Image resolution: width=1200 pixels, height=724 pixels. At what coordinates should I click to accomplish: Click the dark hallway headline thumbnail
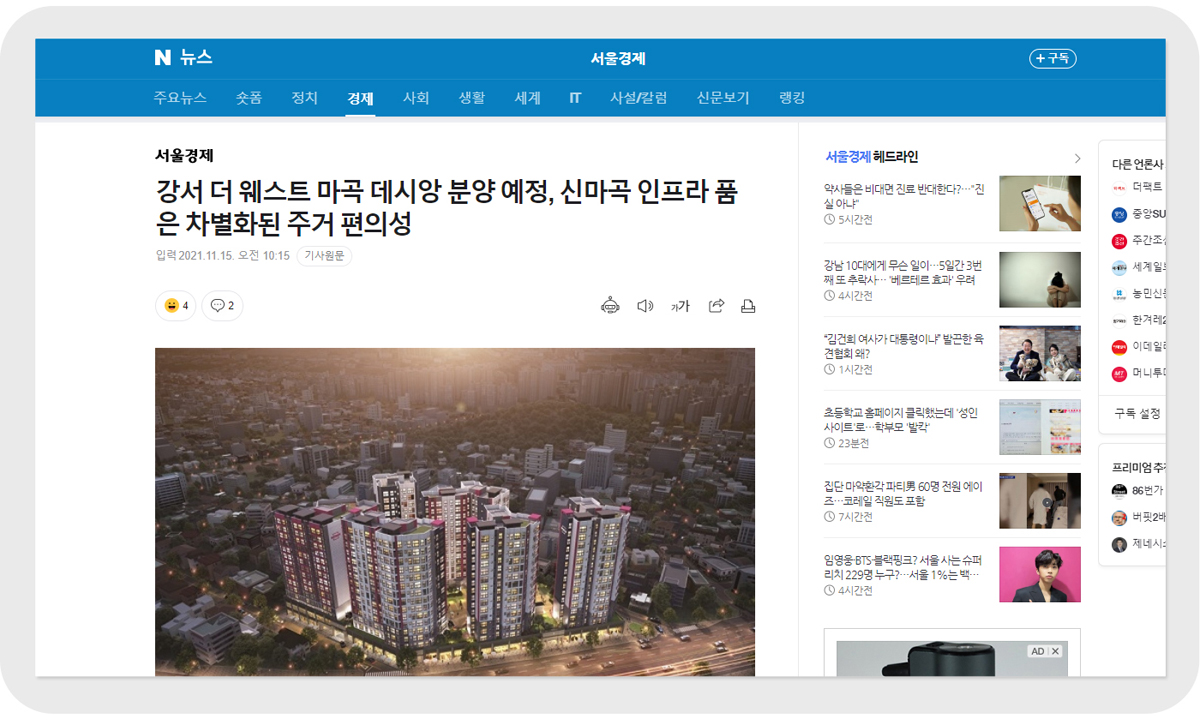tap(1040, 501)
